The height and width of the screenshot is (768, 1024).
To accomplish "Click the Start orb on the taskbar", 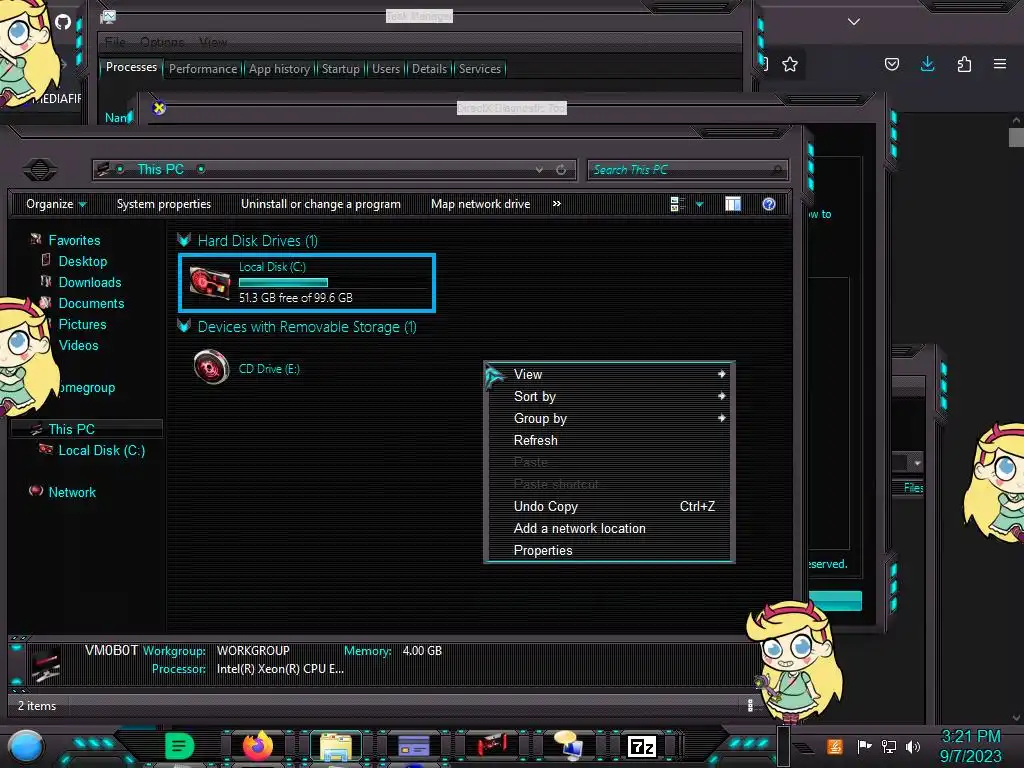I will coord(26,747).
